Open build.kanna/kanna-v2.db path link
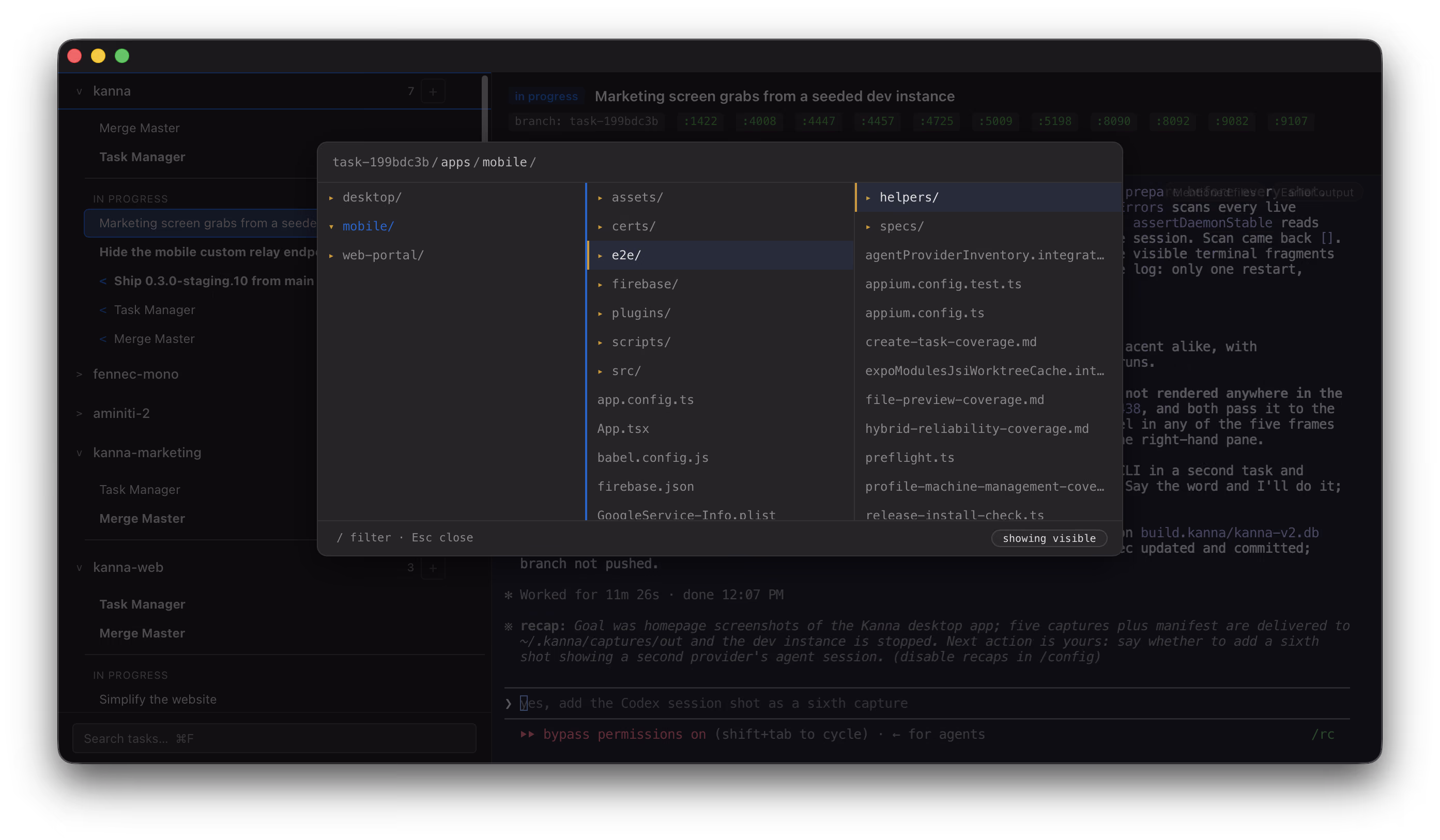The height and width of the screenshot is (840, 1440). 1230,533
